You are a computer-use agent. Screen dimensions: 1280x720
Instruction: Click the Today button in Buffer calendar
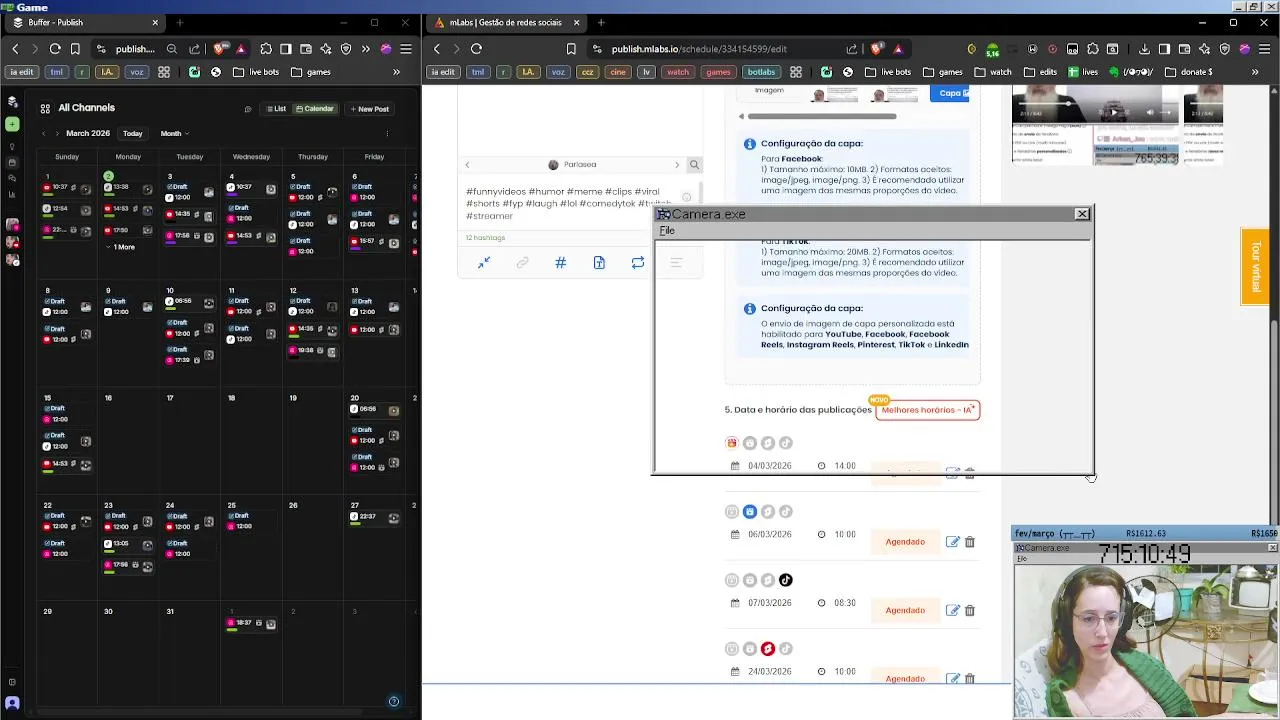point(133,133)
